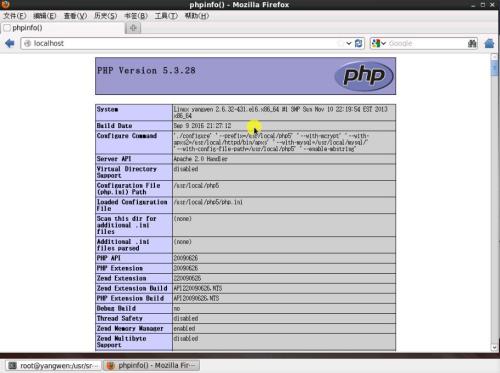Click the Configure Command label
The height and width of the screenshot is (373, 500).
tap(127, 136)
